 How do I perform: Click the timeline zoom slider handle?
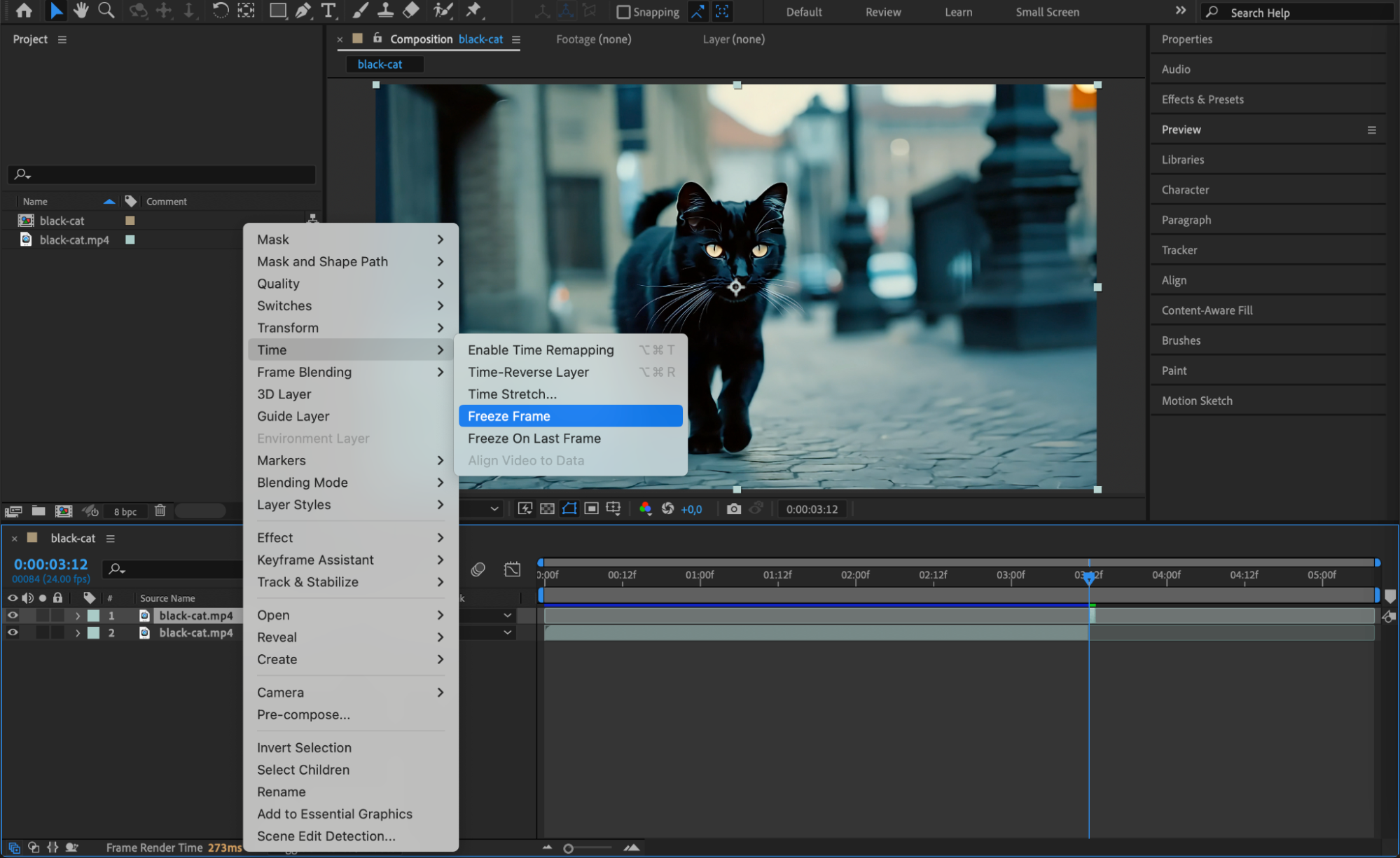click(x=568, y=848)
